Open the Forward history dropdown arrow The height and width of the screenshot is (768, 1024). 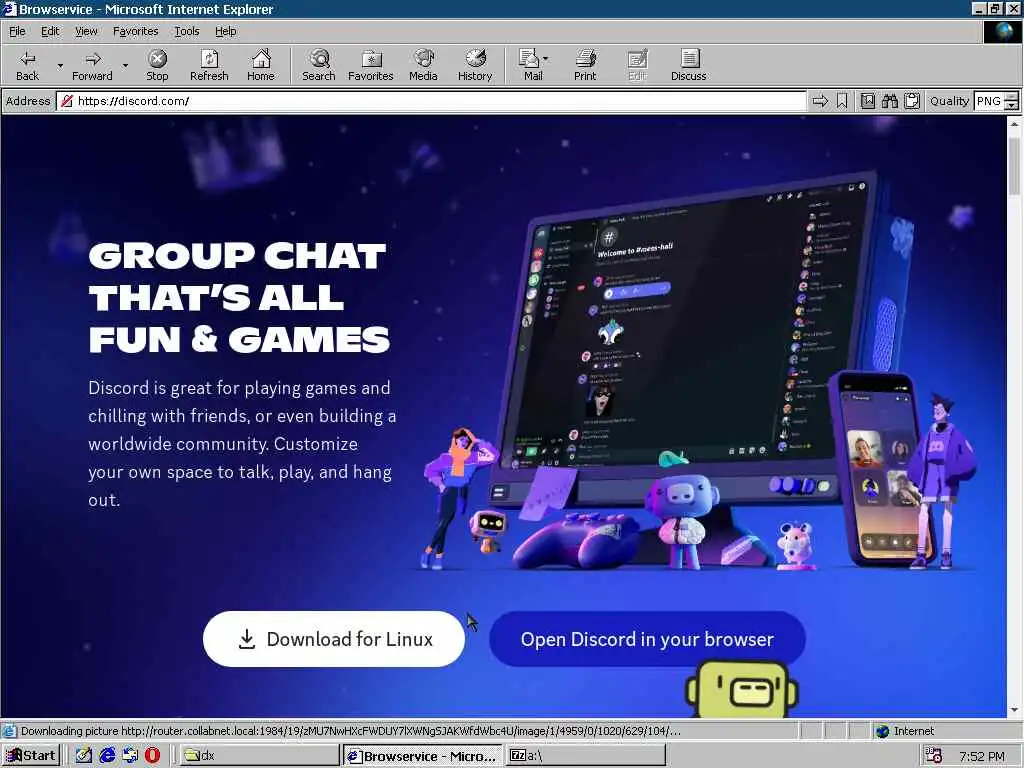coord(125,65)
